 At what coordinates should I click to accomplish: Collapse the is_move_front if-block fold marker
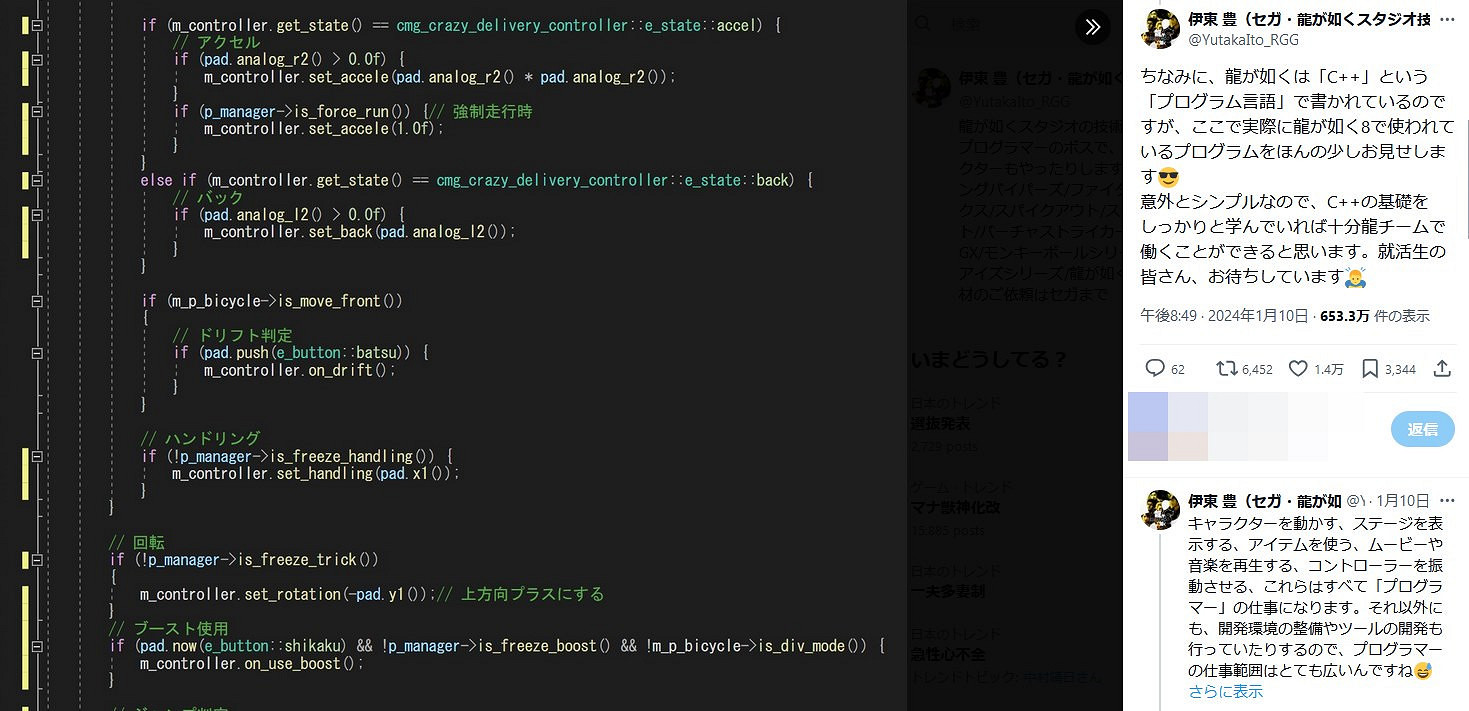[37, 301]
